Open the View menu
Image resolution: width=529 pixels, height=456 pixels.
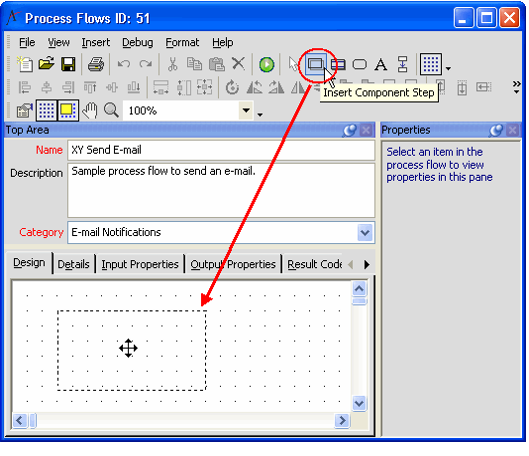pos(58,42)
